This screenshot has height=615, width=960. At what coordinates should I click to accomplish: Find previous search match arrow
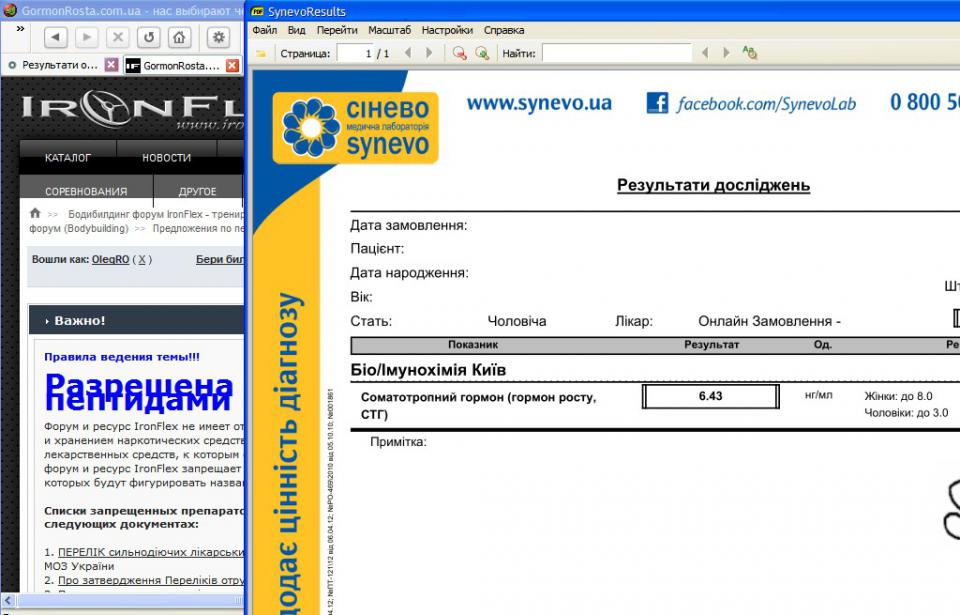click(705, 53)
